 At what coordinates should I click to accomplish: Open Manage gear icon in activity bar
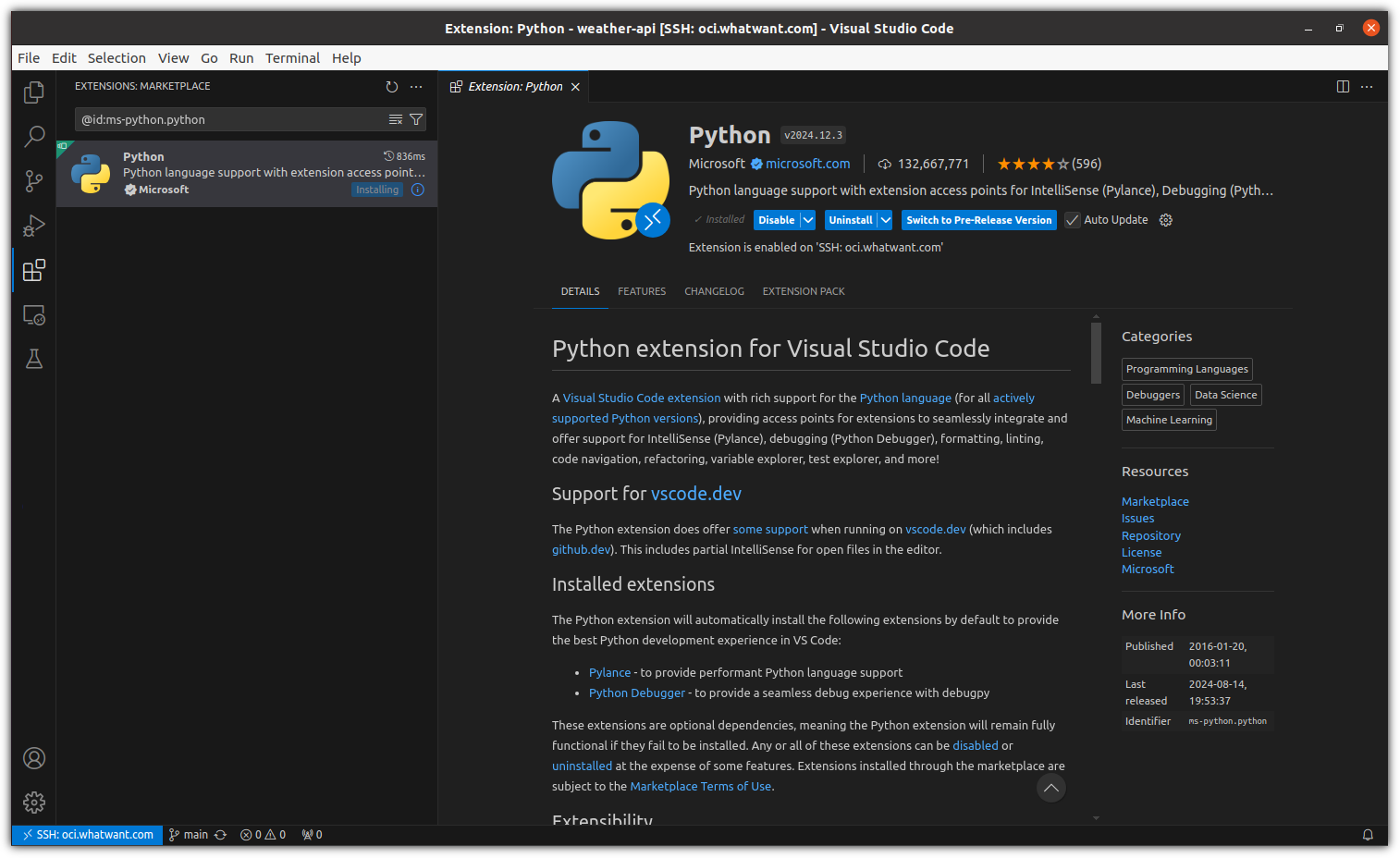(34, 803)
